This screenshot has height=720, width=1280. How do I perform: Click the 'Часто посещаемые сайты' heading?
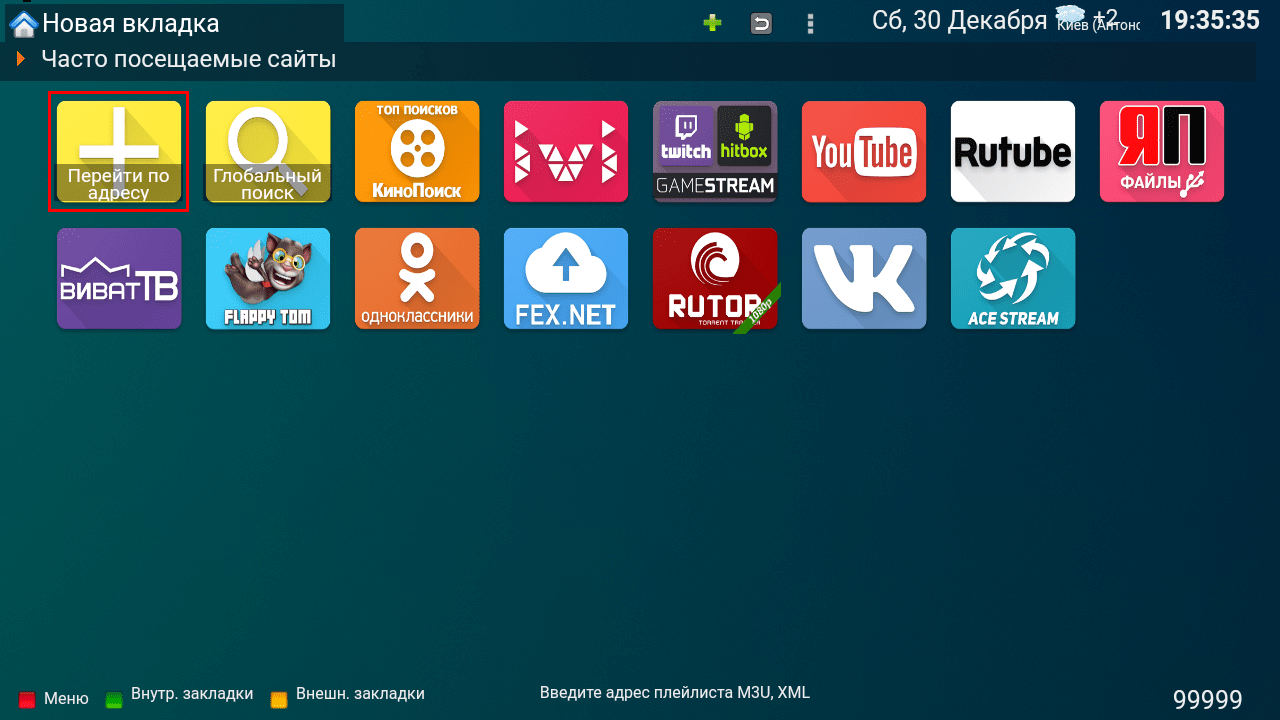click(188, 60)
